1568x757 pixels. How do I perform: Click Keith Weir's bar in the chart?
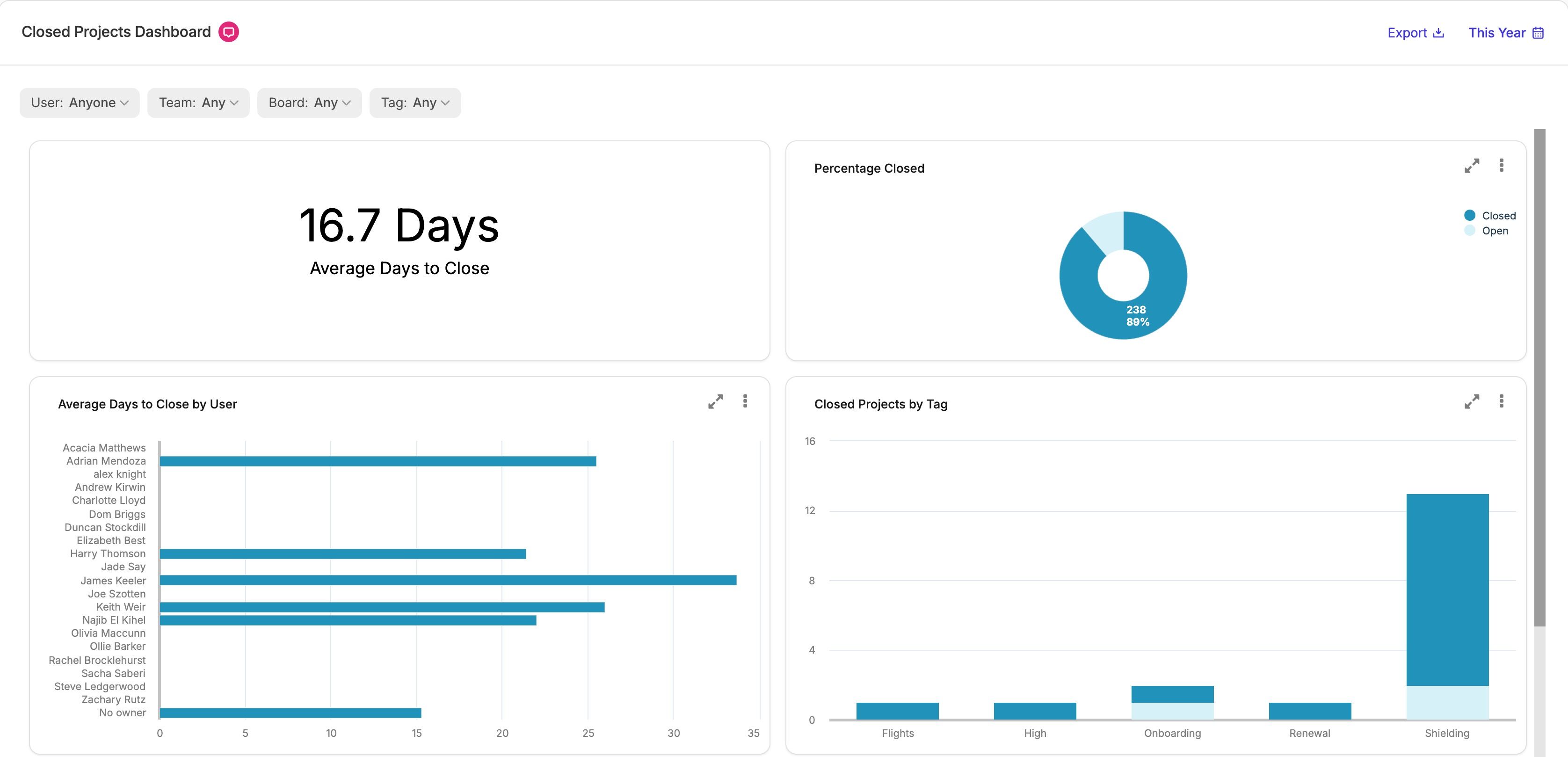[x=382, y=607]
